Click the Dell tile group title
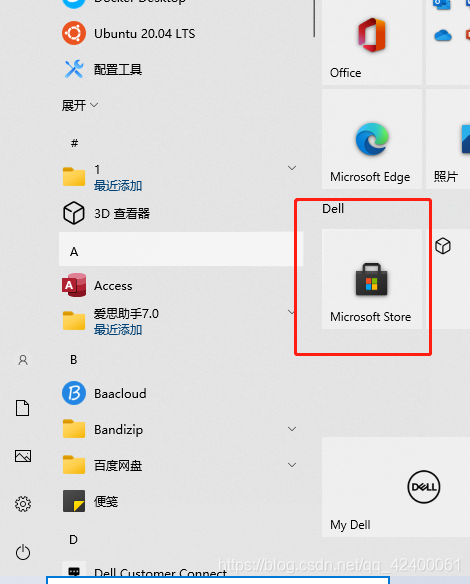The image size is (470, 584). click(x=333, y=209)
